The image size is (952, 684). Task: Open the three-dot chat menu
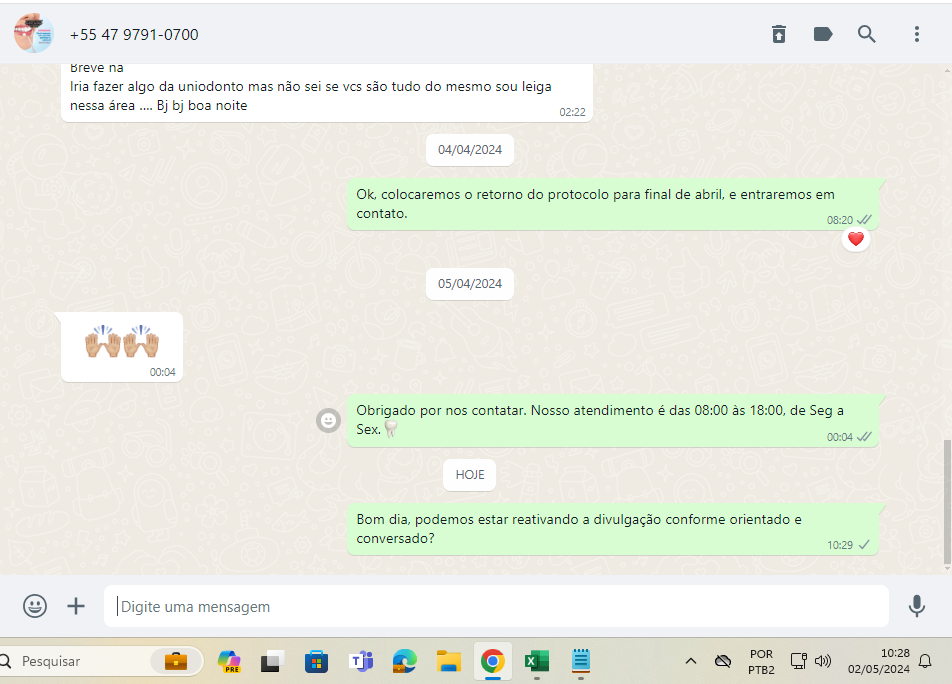pyautogui.click(x=917, y=34)
